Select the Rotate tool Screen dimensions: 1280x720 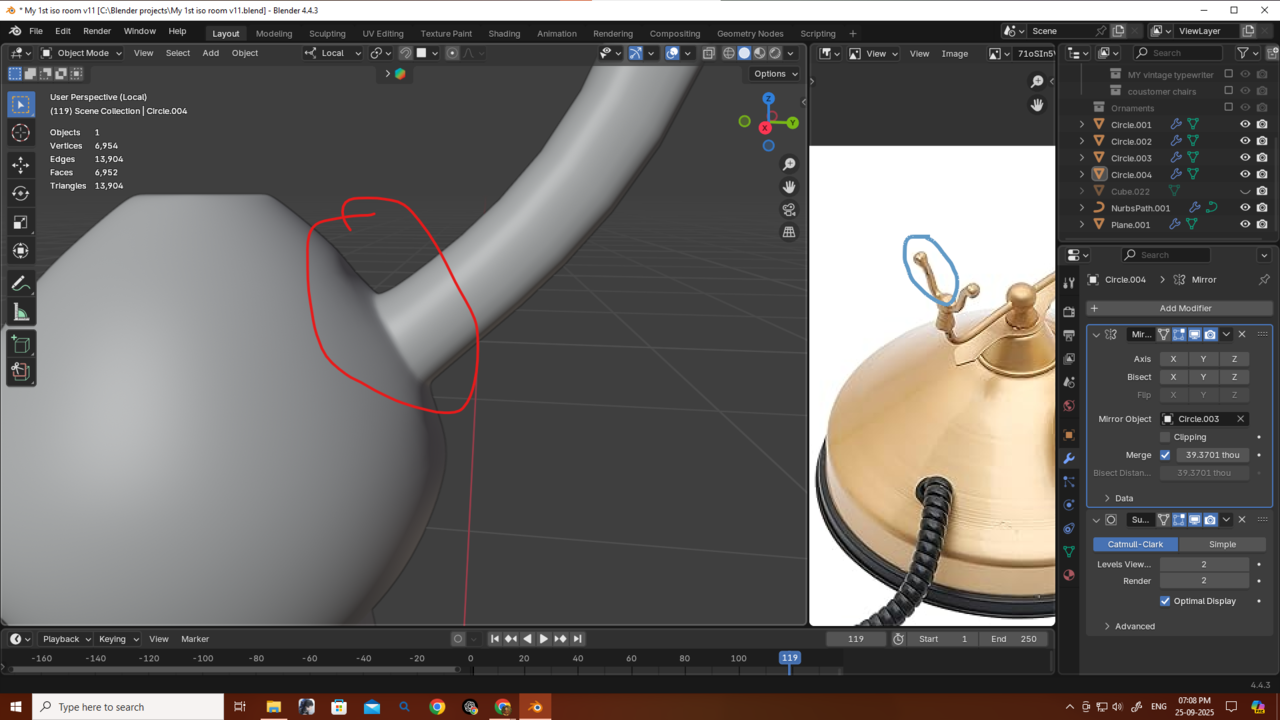(20, 193)
